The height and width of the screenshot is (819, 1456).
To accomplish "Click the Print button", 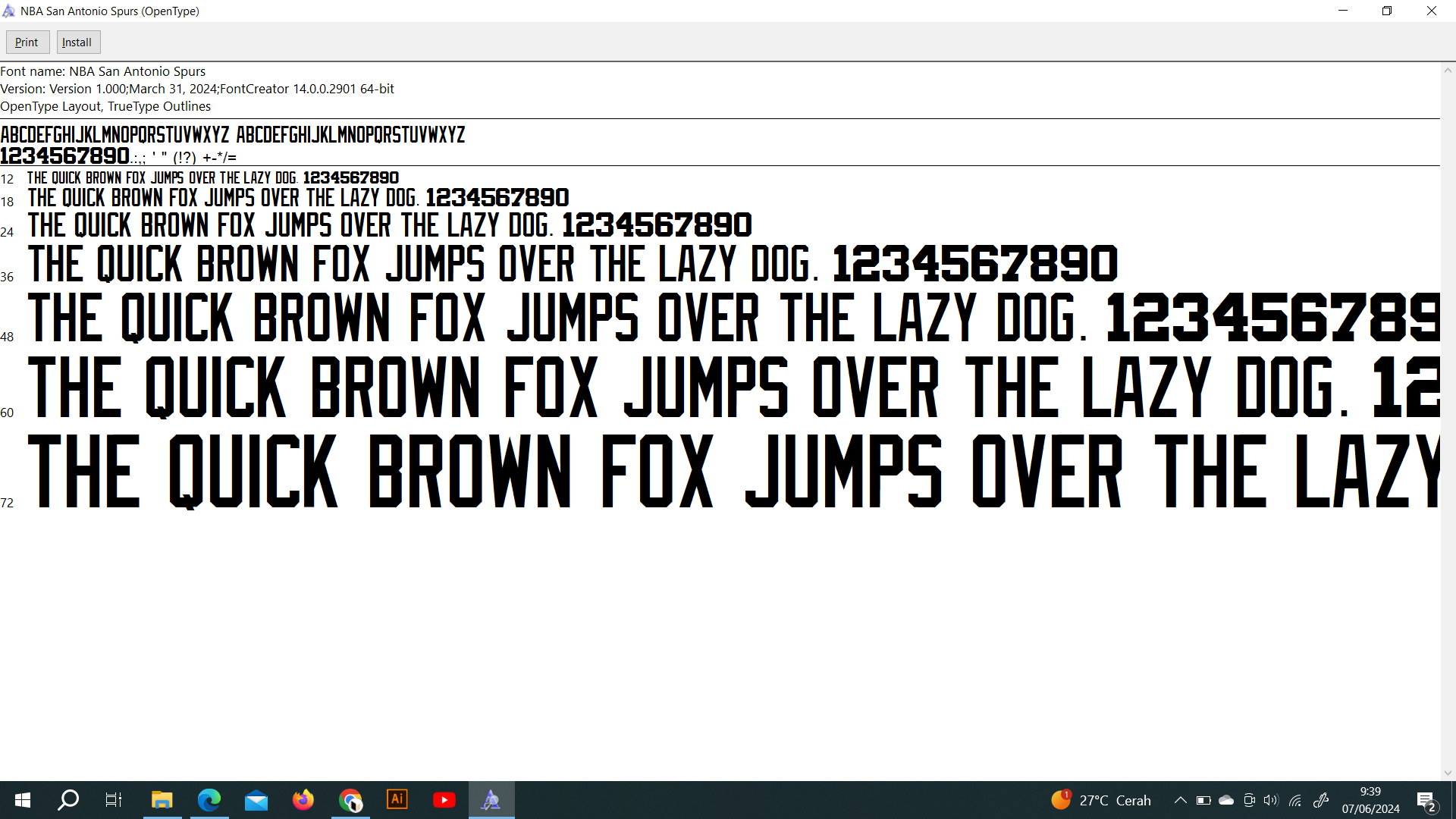I will click(x=27, y=42).
